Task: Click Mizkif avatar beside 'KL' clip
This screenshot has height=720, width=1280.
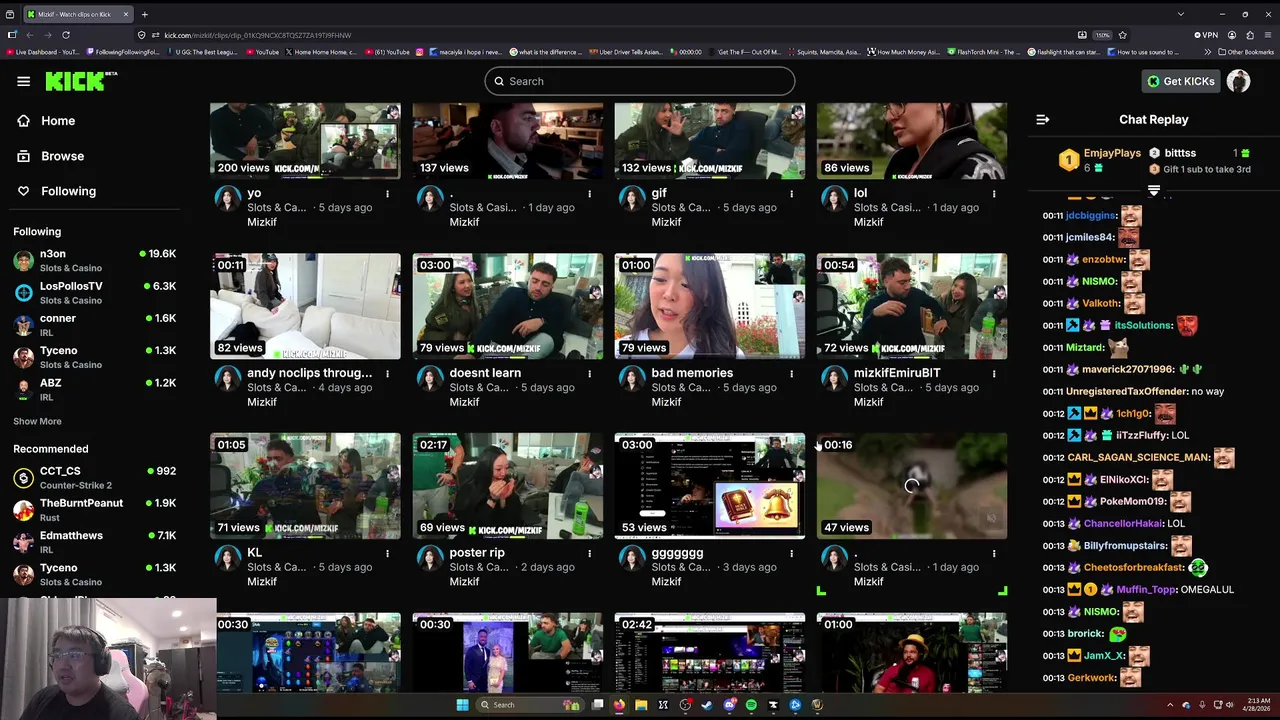Action: 228,558
